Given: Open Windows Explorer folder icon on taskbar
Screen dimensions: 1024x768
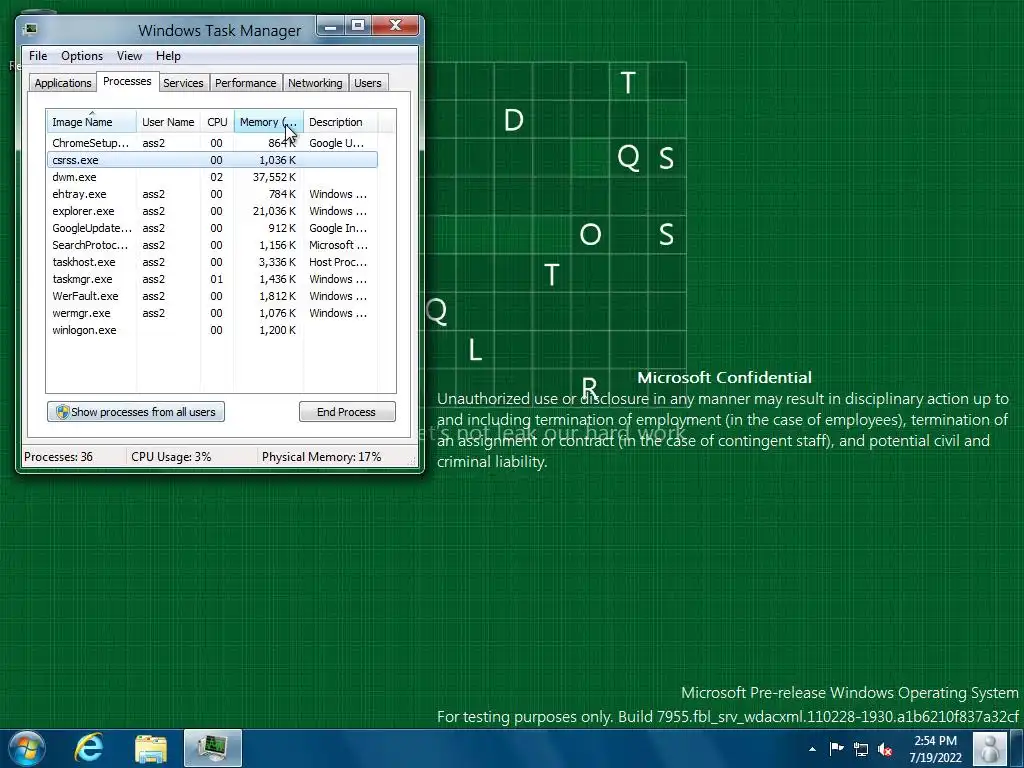Looking at the screenshot, I should 151,749.
